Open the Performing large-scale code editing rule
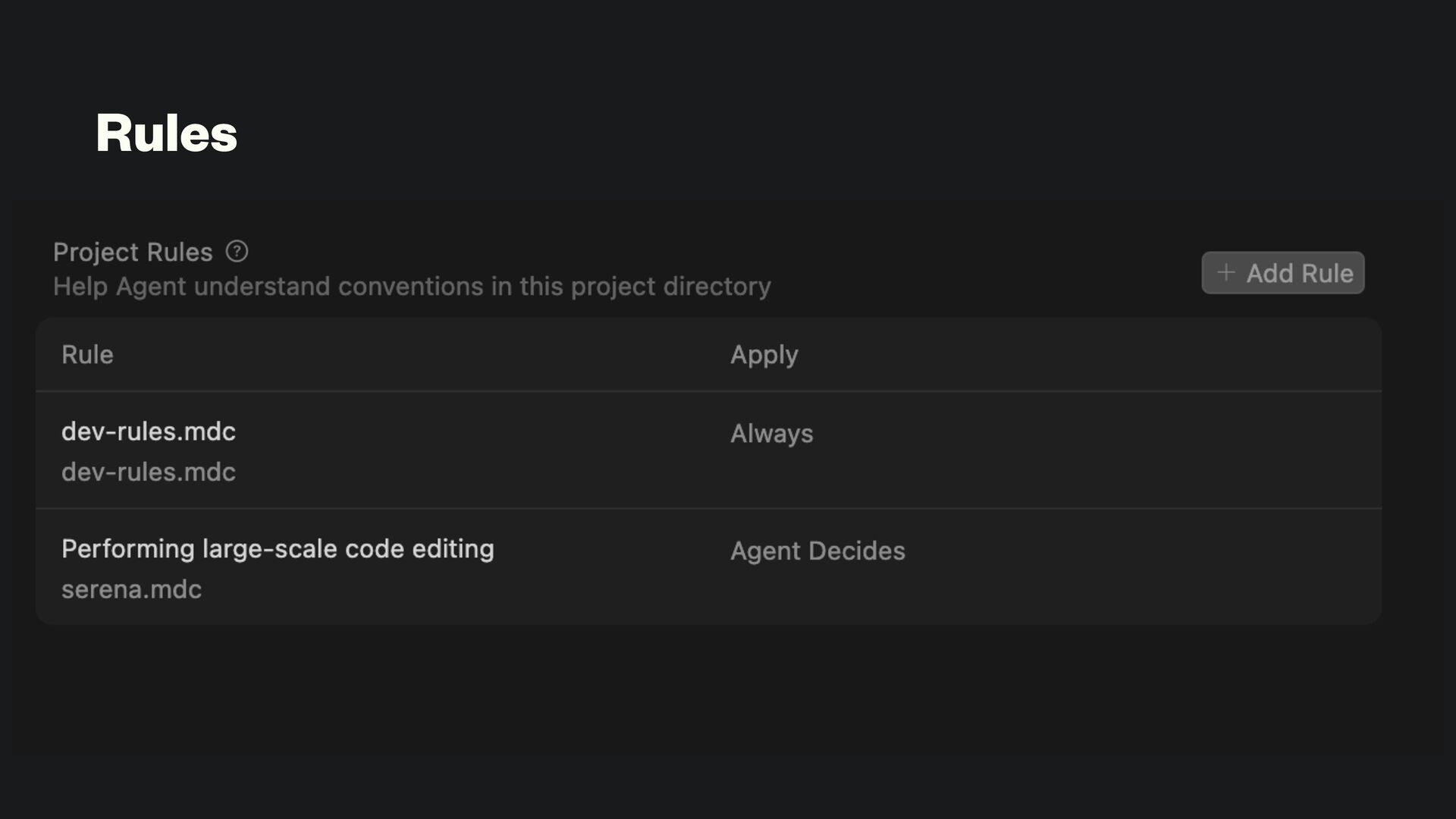Image resolution: width=1456 pixels, height=819 pixels. pos(278,549)
